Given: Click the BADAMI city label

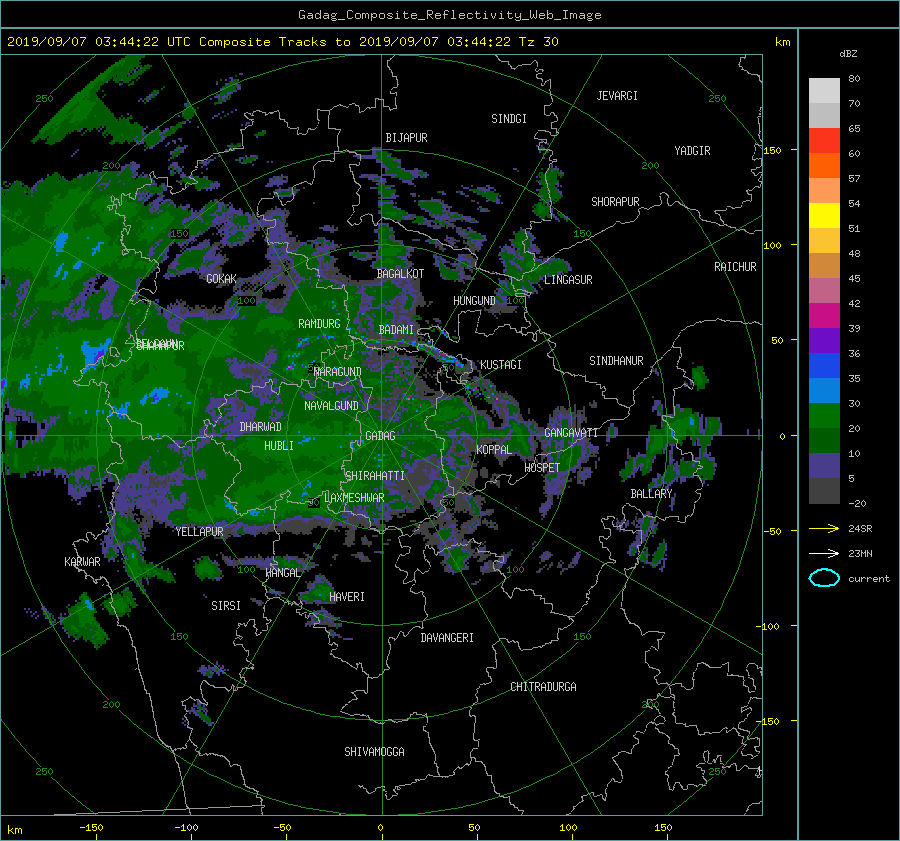Looking at the screenshot, I should coord(396,330).
